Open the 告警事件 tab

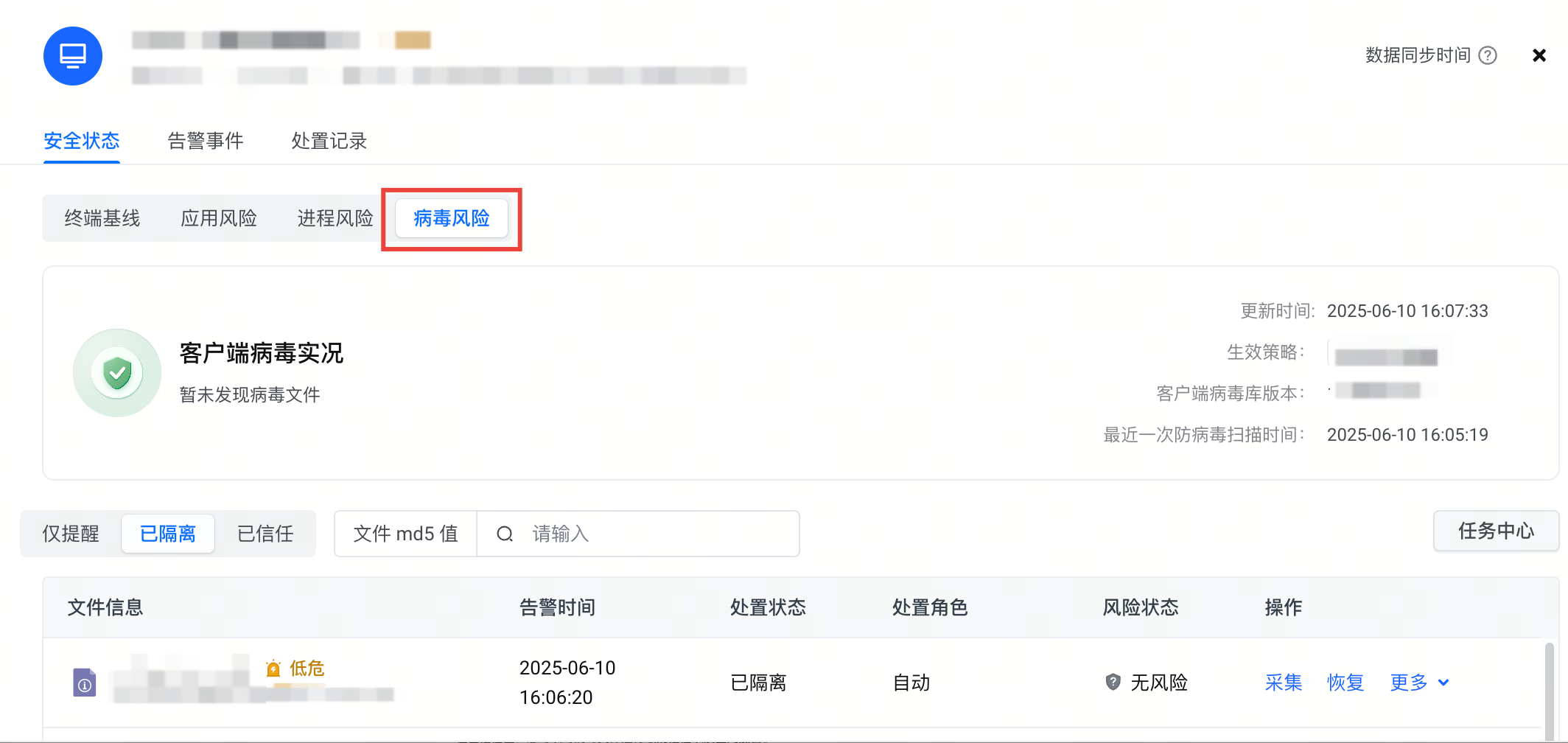coord(206,141)
